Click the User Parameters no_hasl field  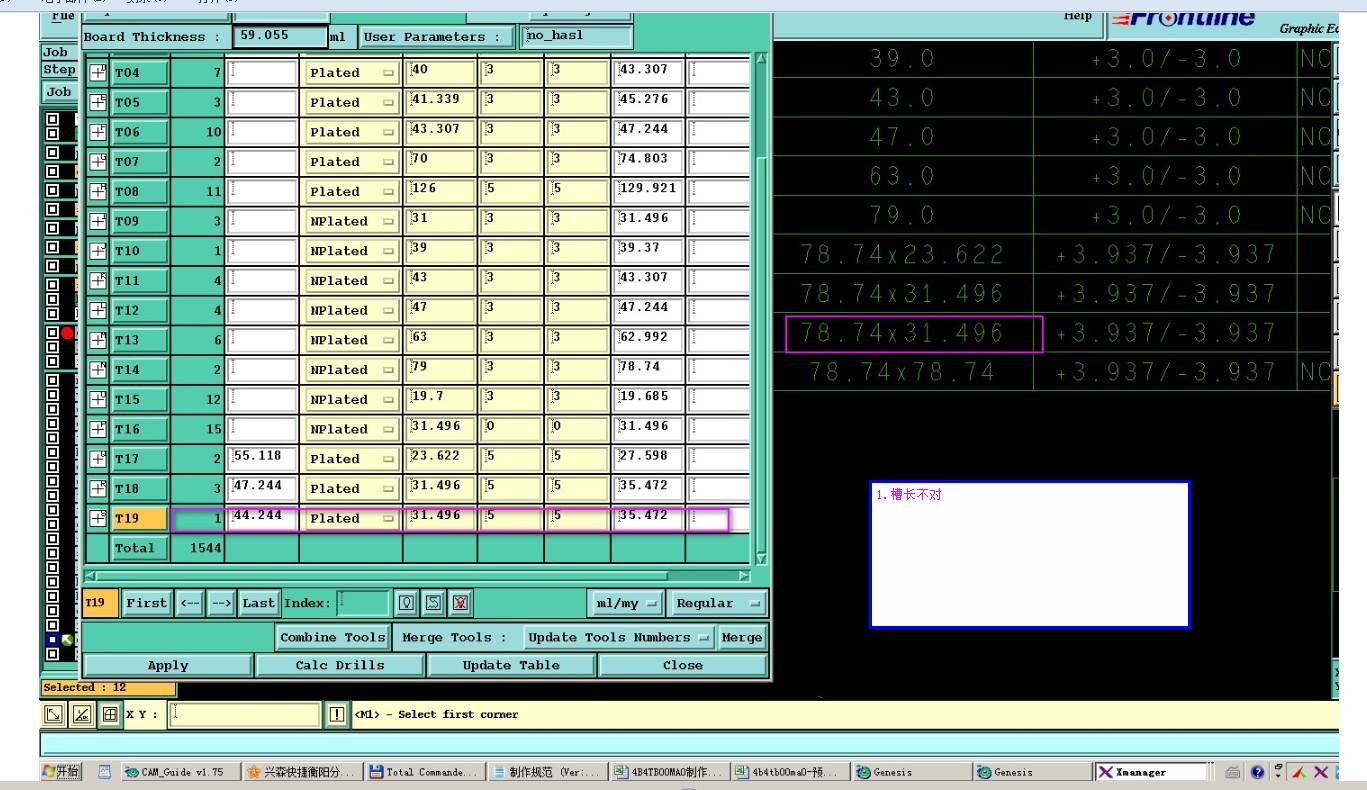pyautogui.click(x=577, y=36)
